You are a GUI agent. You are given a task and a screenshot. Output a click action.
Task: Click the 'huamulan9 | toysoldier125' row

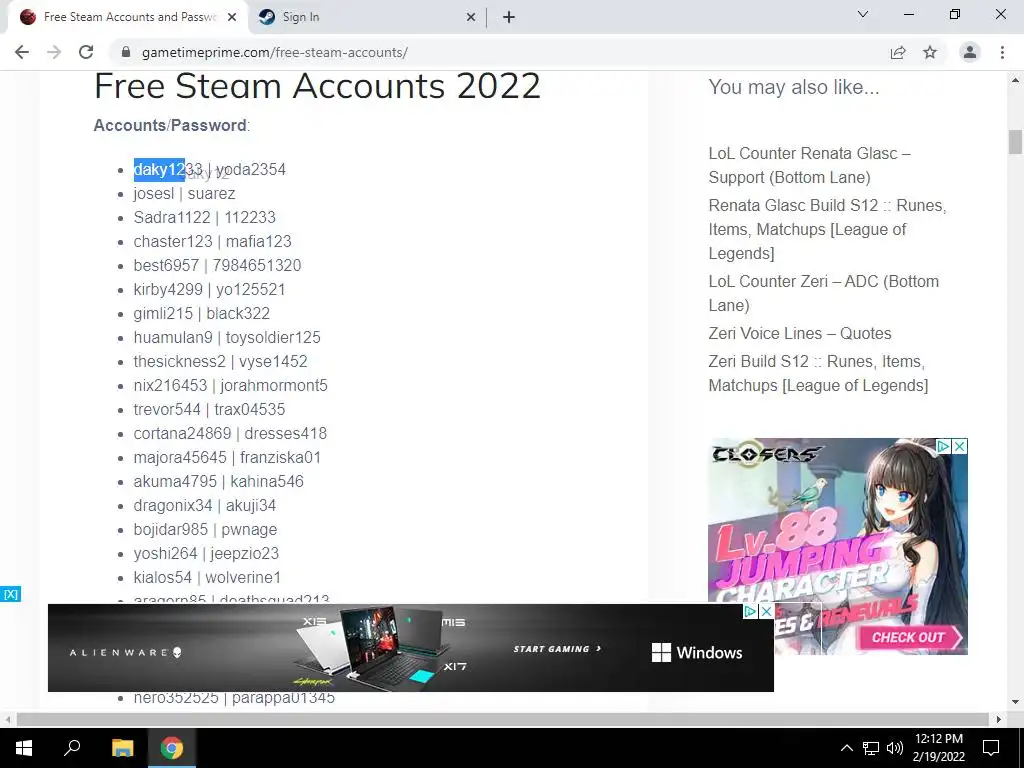tap(227, 338)
